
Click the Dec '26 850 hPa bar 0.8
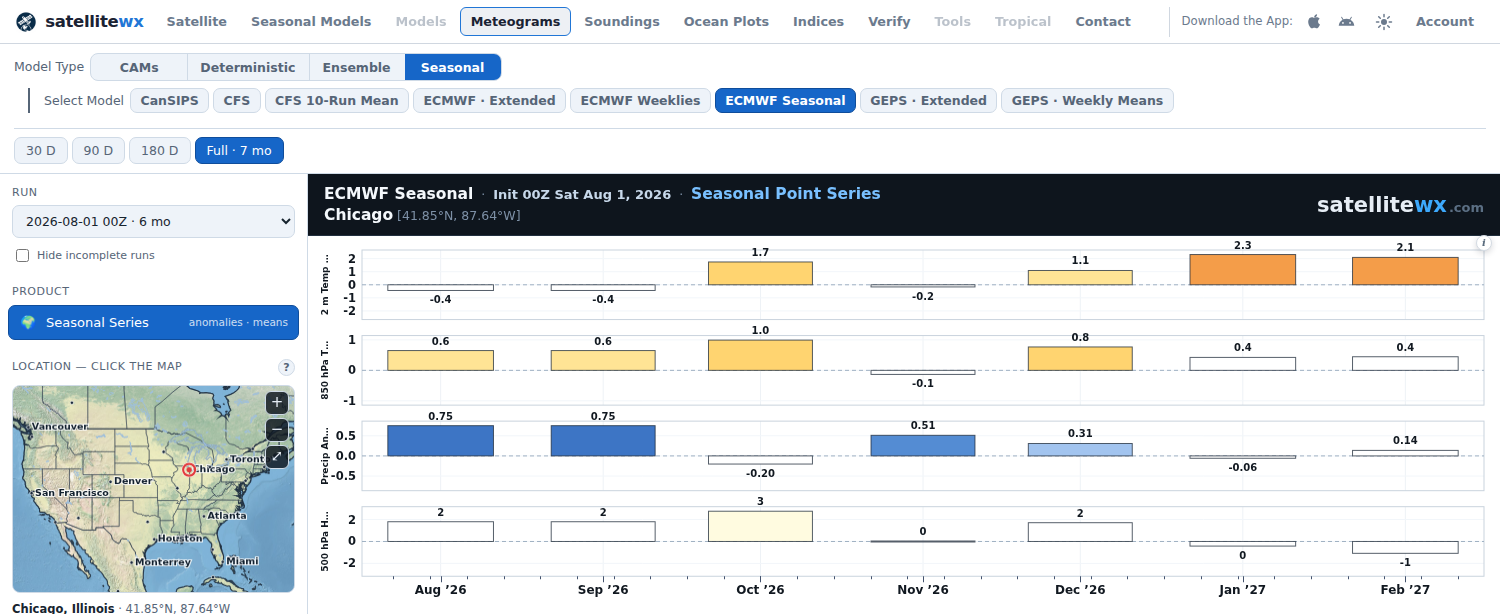click(x=1080, y=359)
